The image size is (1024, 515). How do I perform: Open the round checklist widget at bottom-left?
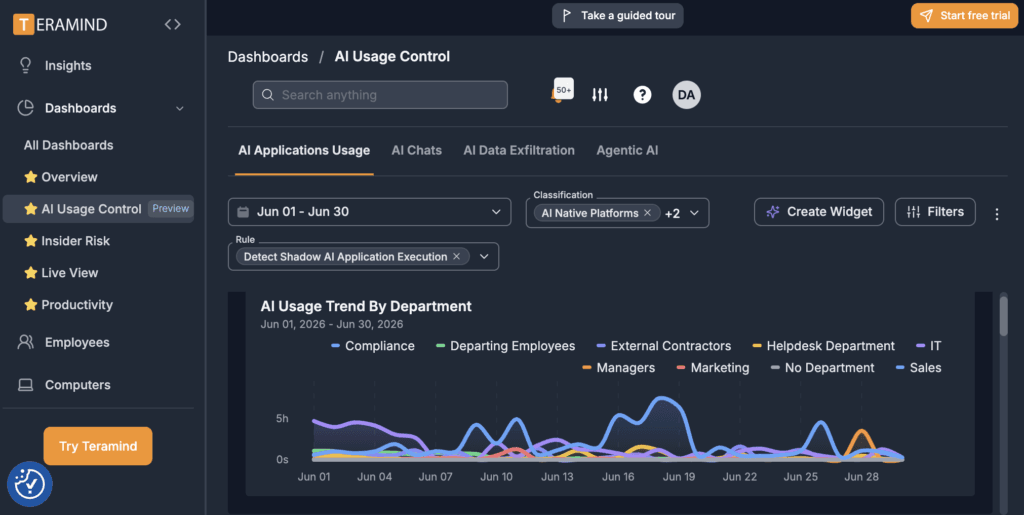pyautogui.click(x=29, y=484)
